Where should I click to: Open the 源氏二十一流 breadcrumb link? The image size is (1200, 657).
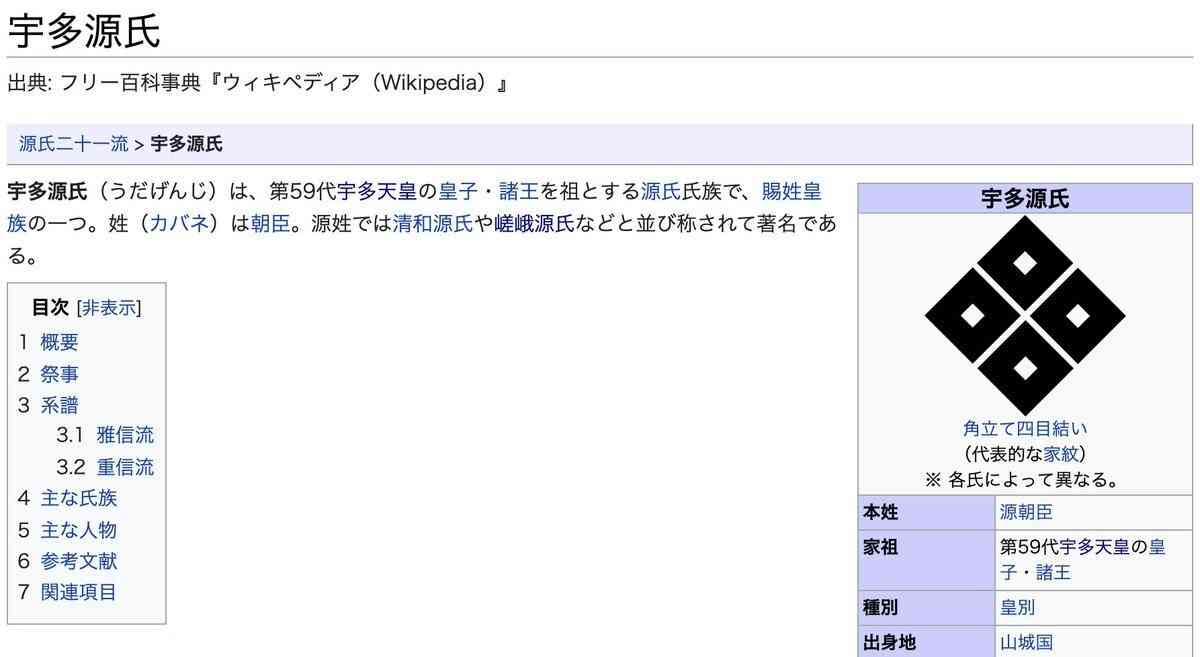point(74,144)
